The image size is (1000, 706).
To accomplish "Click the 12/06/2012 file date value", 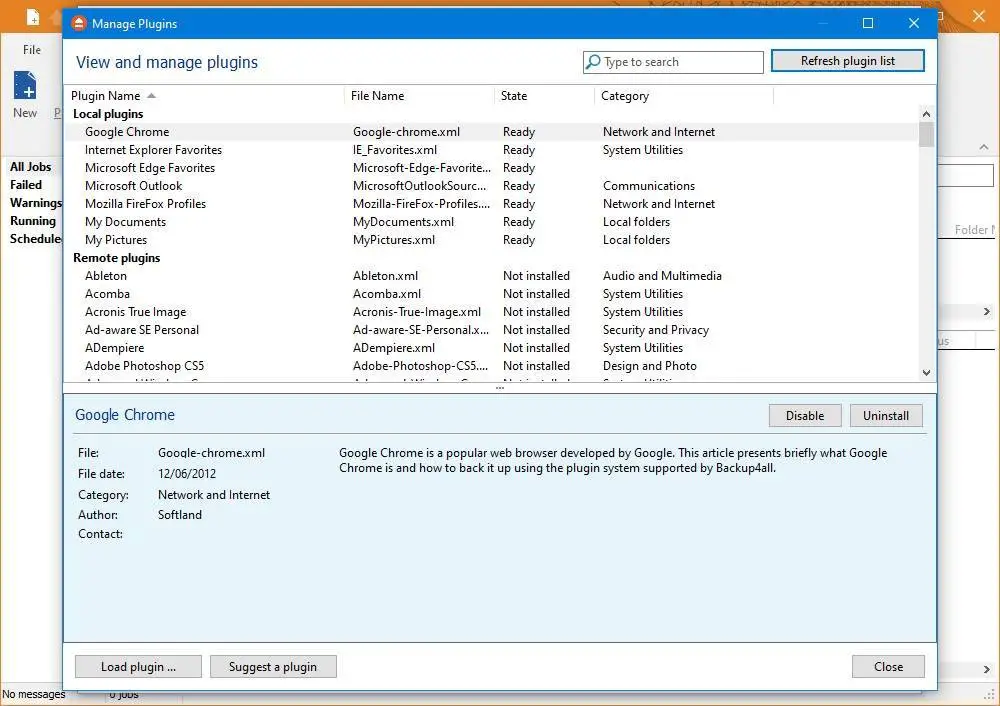I will 187,474.
